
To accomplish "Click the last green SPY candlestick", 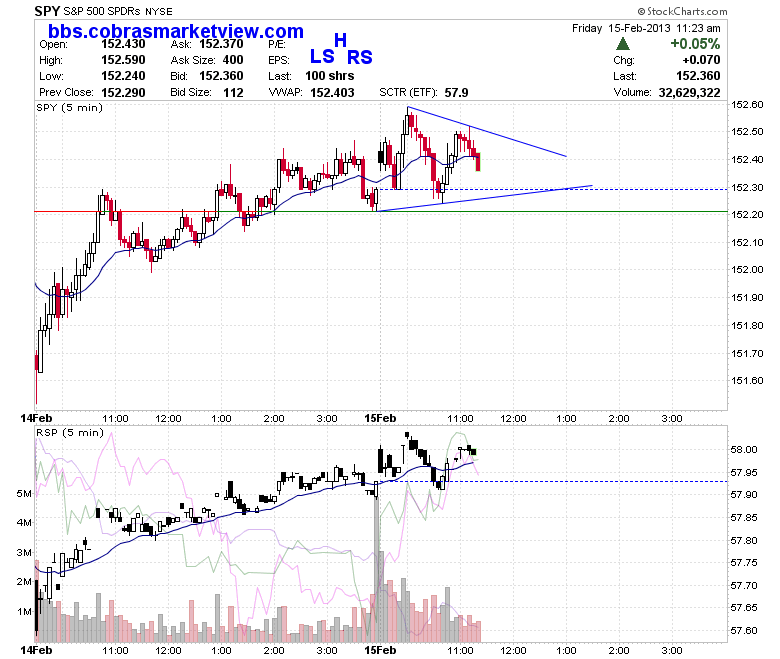I will 478,162.
